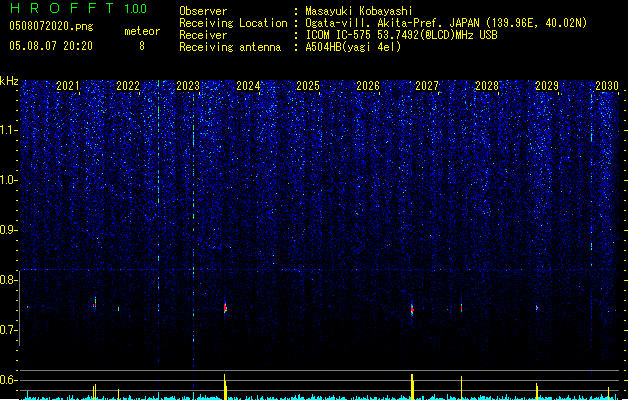Click the 2024 time marker

pyautogui.click(x=248, y=86)
